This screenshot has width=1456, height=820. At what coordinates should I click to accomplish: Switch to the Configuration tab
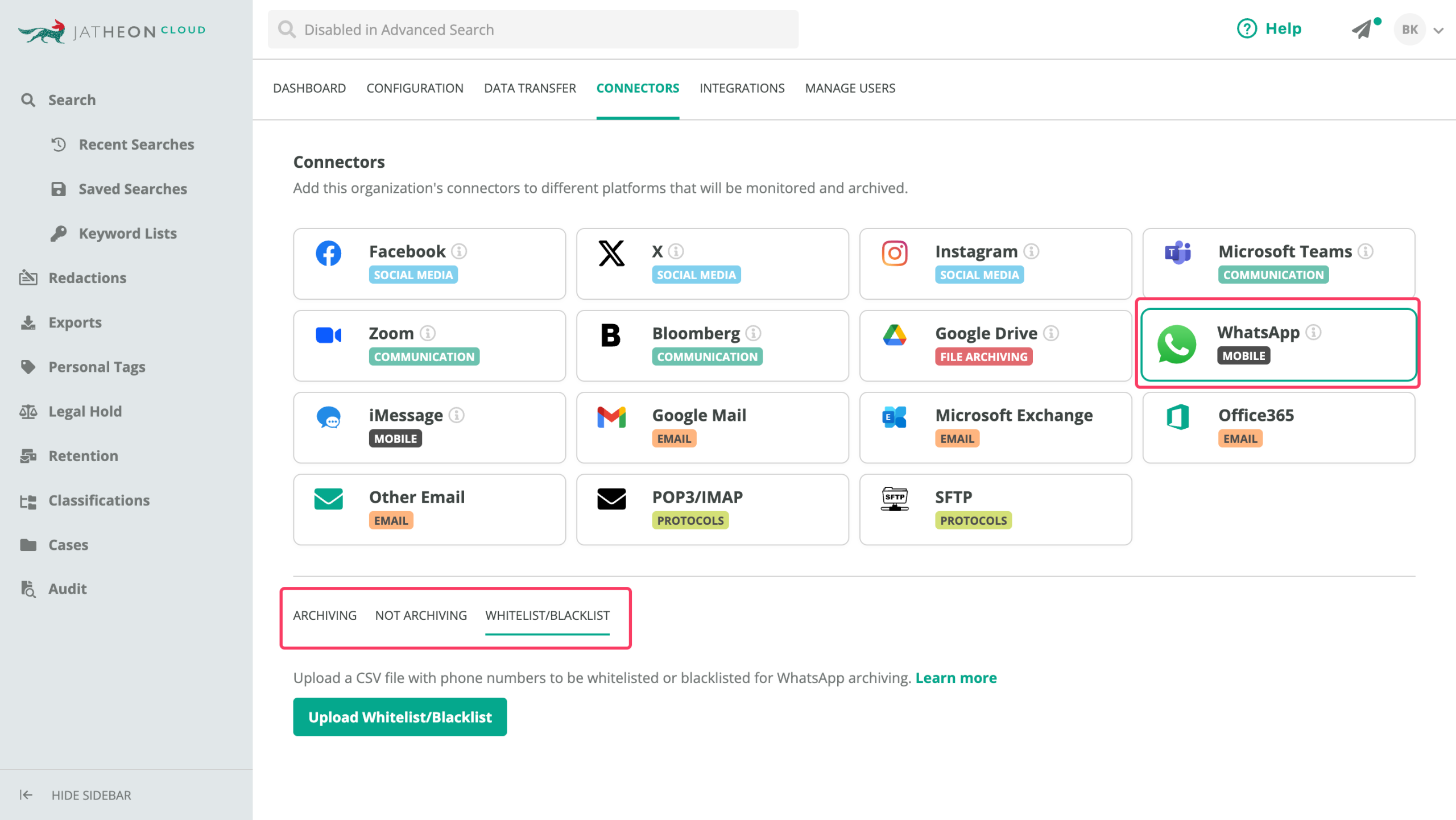[415, 88]
